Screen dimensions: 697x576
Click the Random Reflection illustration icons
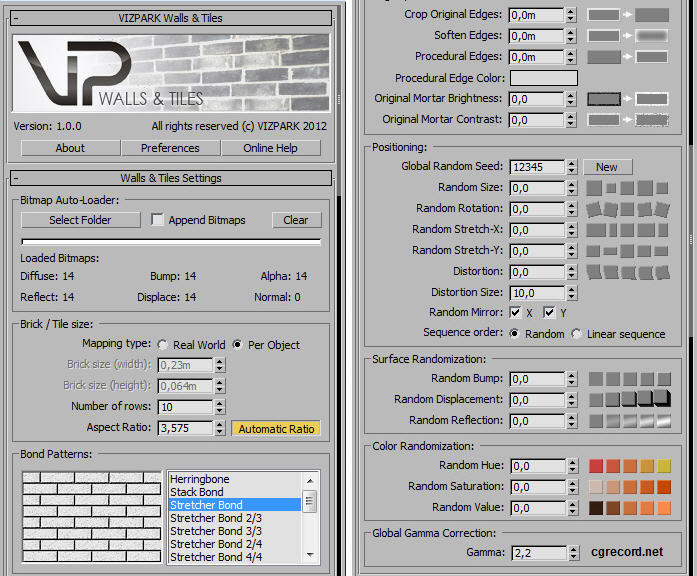[630, 420]
